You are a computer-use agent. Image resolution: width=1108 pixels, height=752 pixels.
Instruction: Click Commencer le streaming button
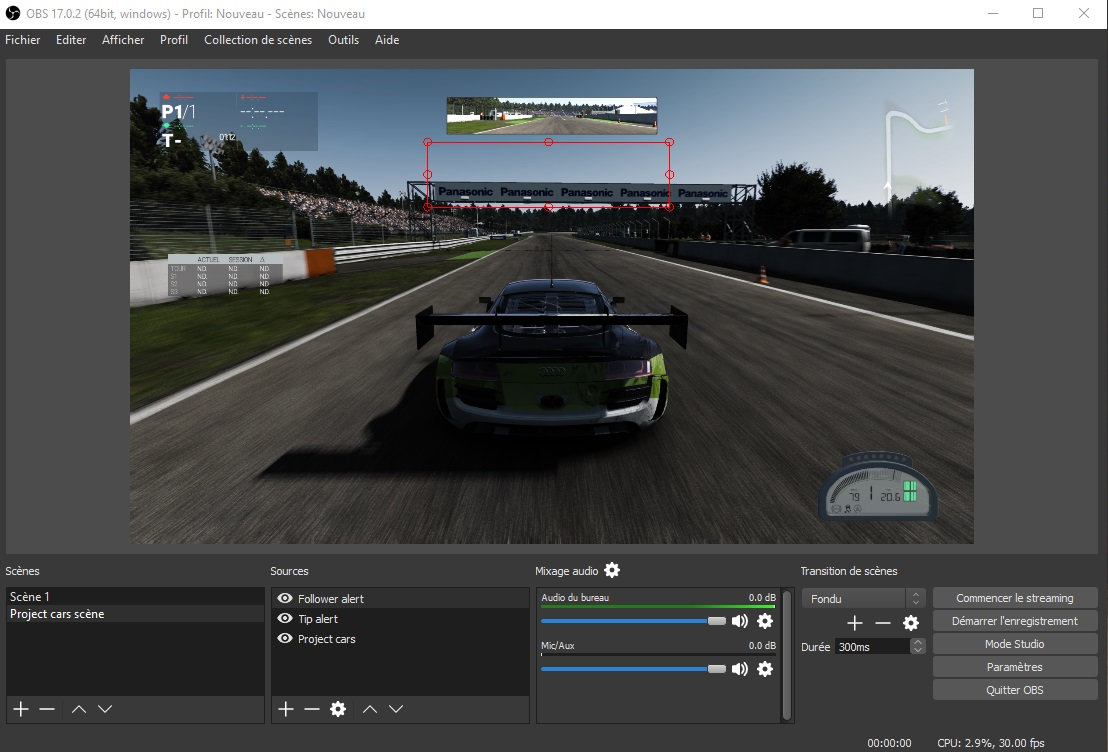pos(1014,598)
